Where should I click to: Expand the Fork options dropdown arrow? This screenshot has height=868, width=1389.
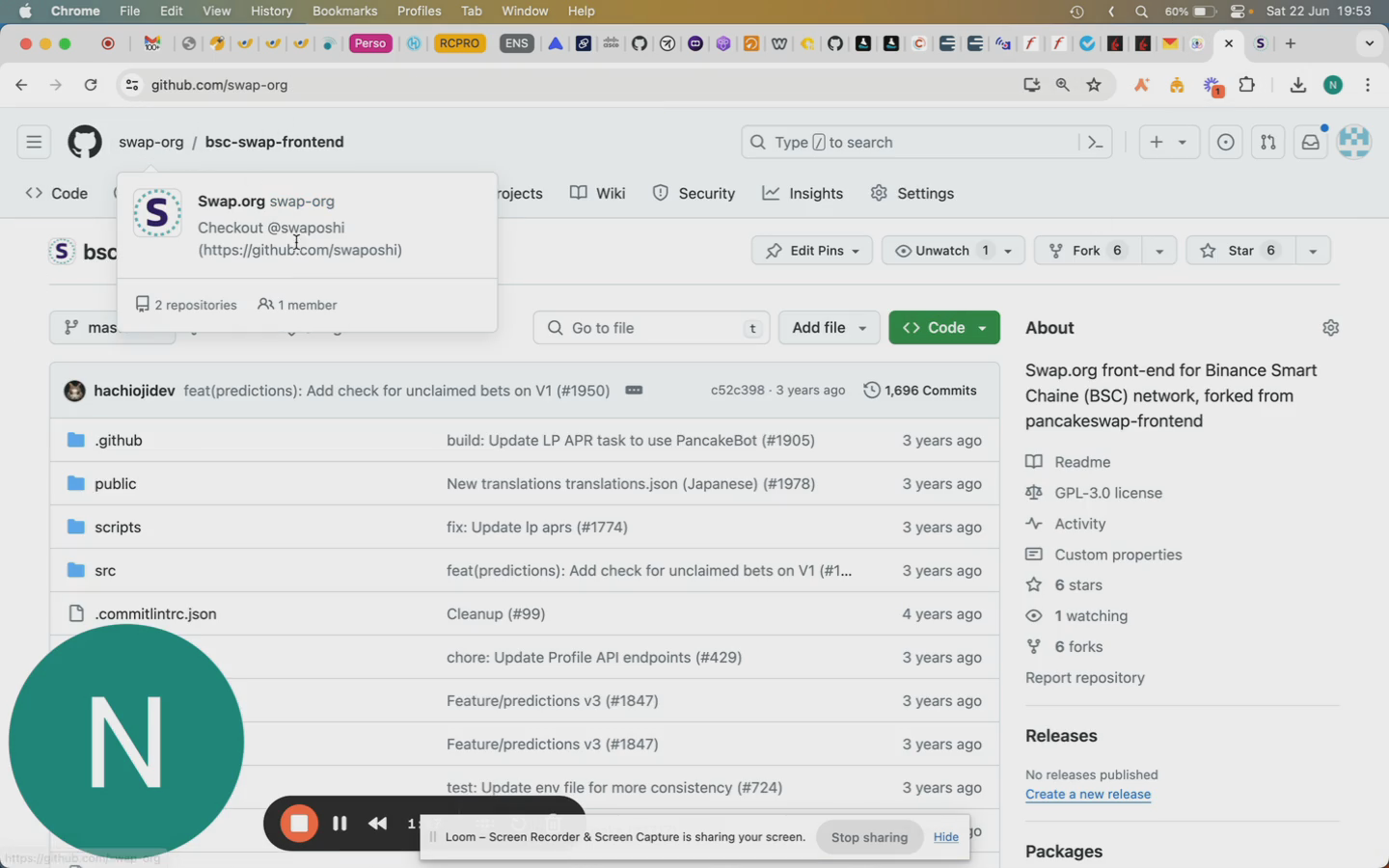tap(1159, 251)
